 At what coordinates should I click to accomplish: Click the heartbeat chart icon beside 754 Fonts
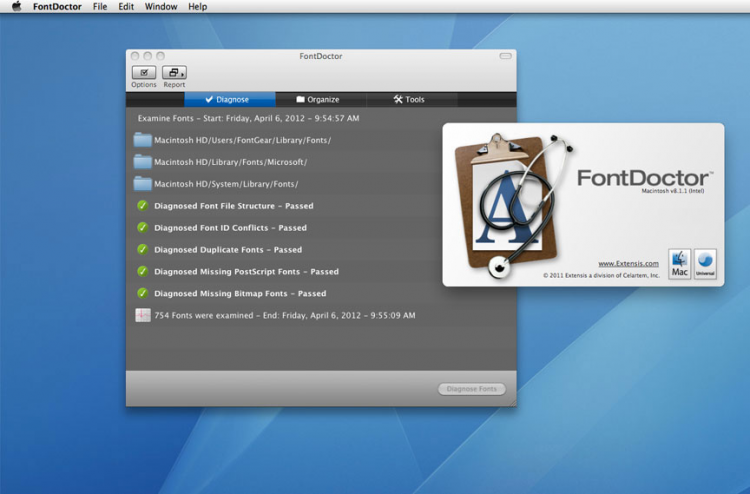[143, 315]
